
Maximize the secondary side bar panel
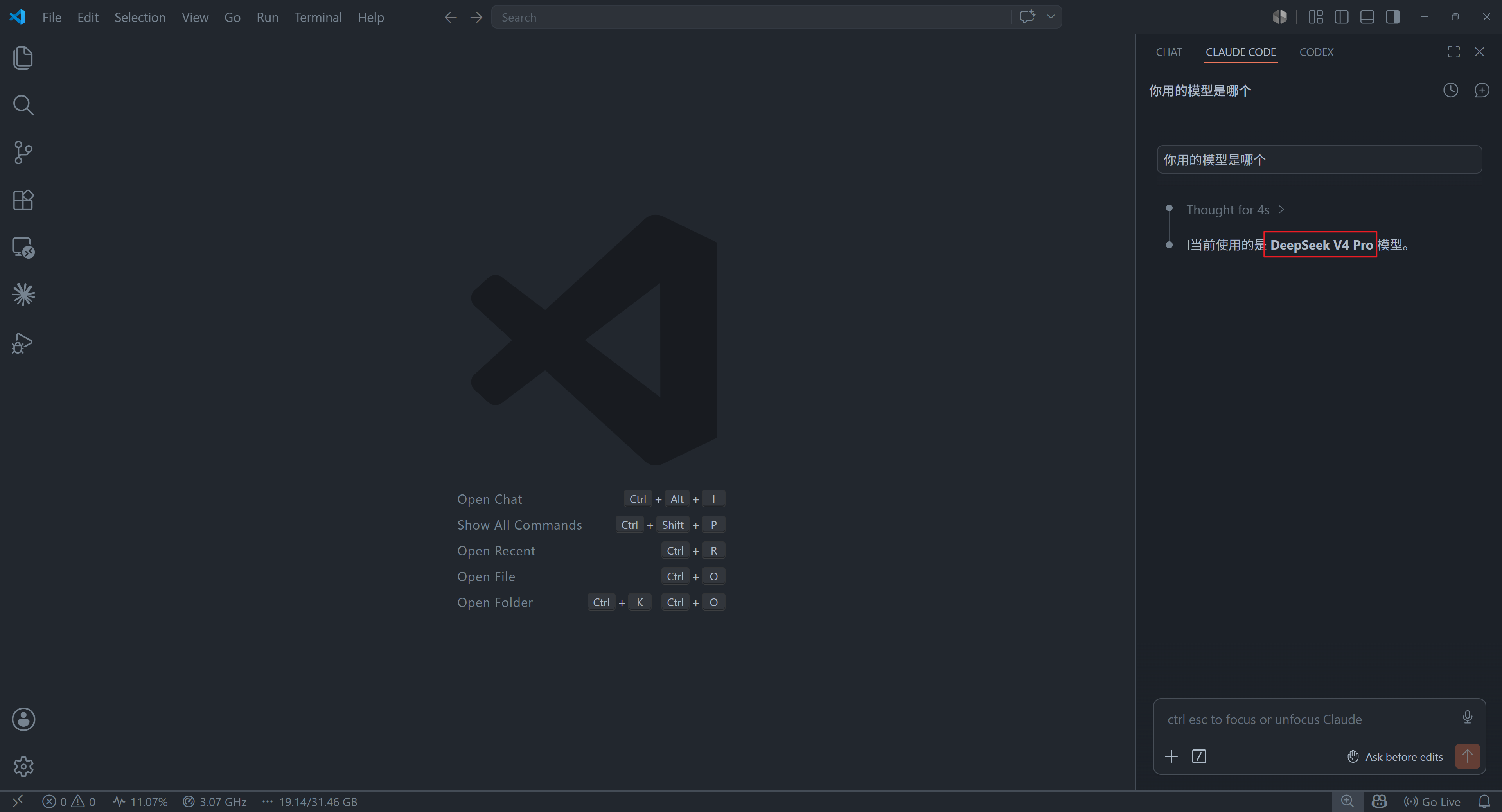(x=1453, y=52)
